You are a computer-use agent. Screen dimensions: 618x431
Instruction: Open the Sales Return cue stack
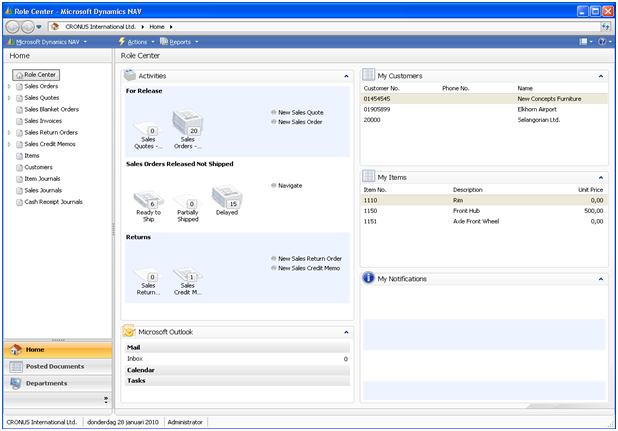(148, 281)
